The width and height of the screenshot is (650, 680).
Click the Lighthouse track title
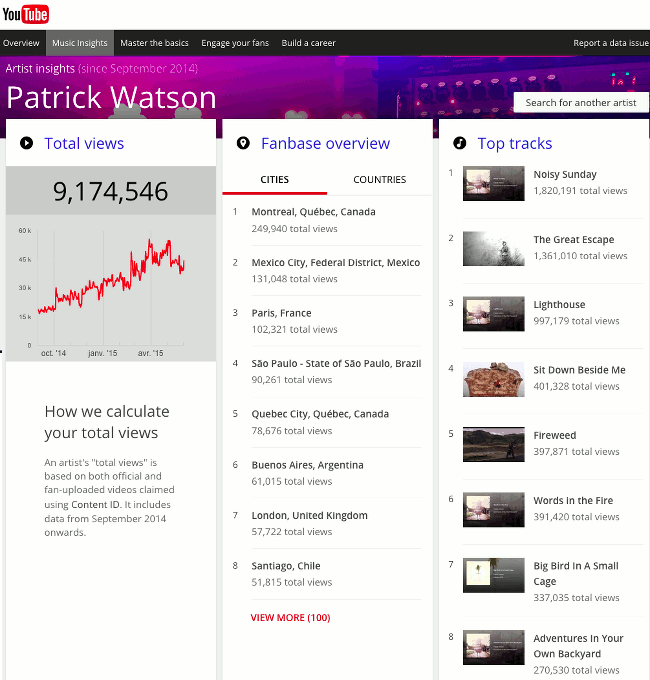coord(559,304)
